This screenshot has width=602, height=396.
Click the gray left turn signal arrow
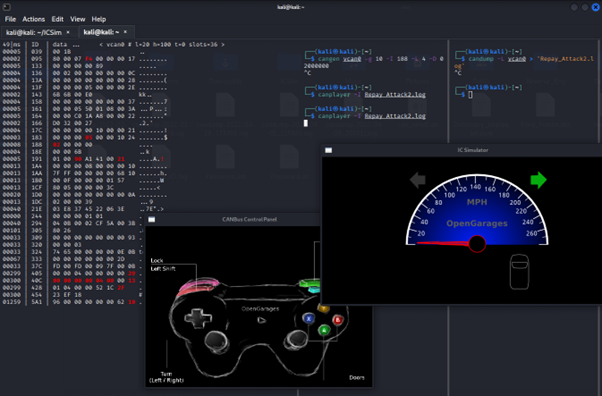[418, 179]
